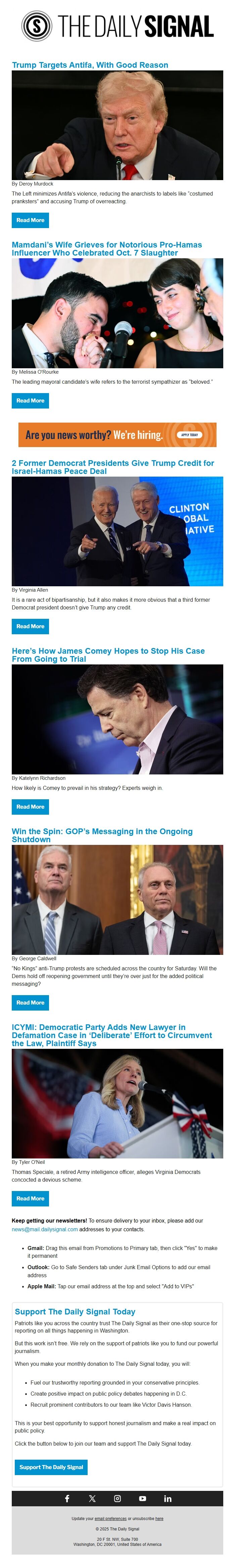Click Read More under the Antifa article
The height and width of the screenshot is (1568, 235).
click(x=31, y=220)
